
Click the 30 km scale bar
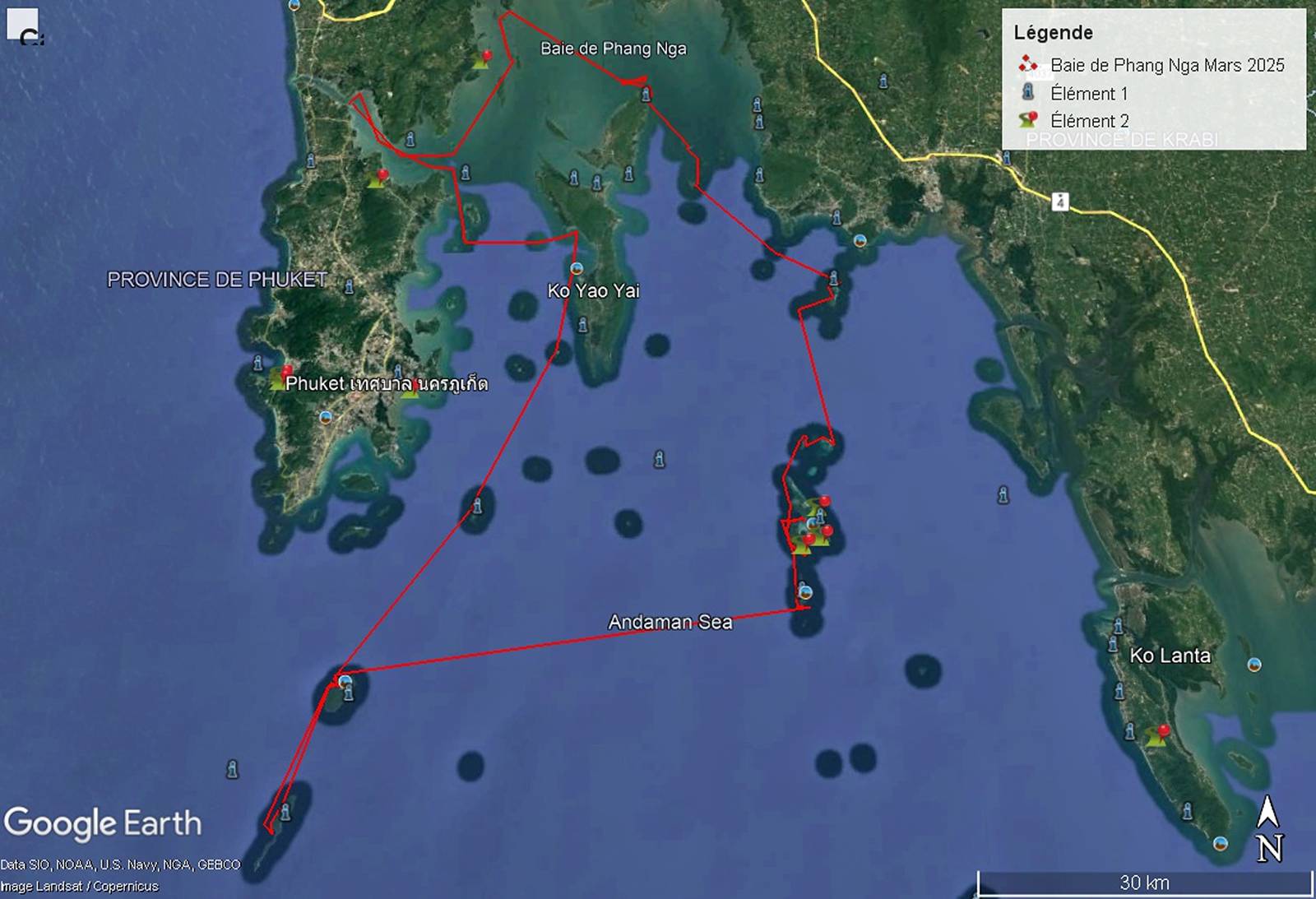1144,883
